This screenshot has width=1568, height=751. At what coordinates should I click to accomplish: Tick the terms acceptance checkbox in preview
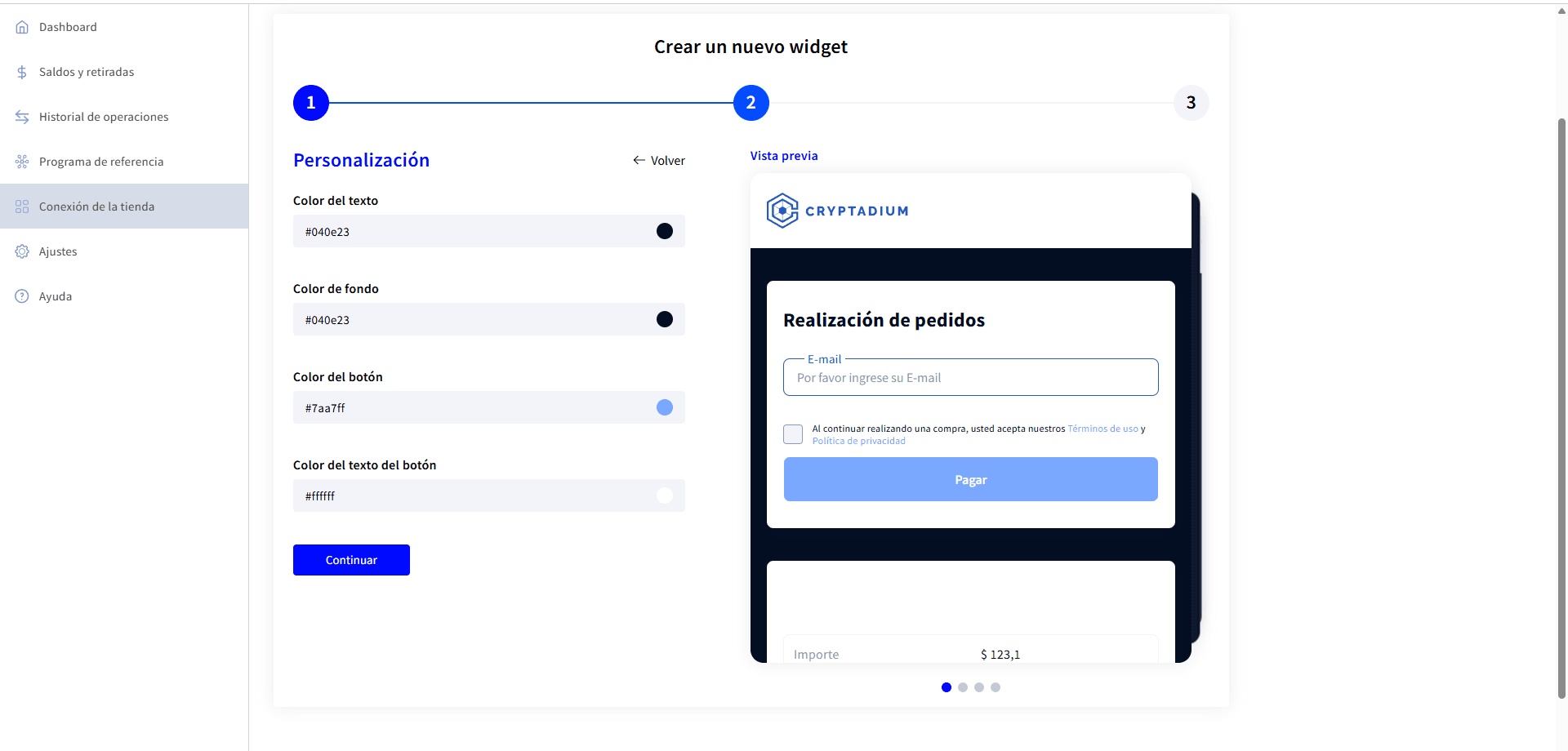coord(793,434)
